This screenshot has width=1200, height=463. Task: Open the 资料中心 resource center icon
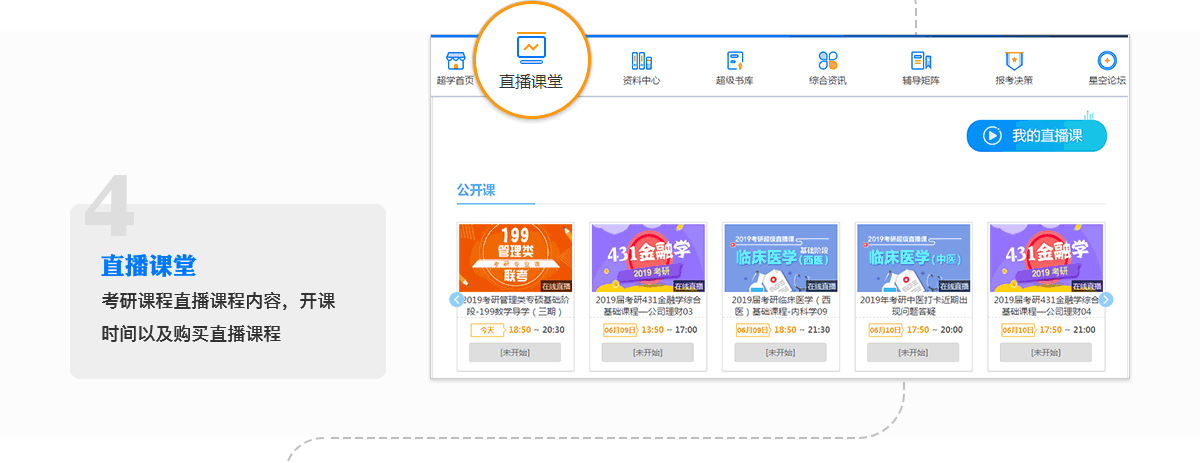641,61
